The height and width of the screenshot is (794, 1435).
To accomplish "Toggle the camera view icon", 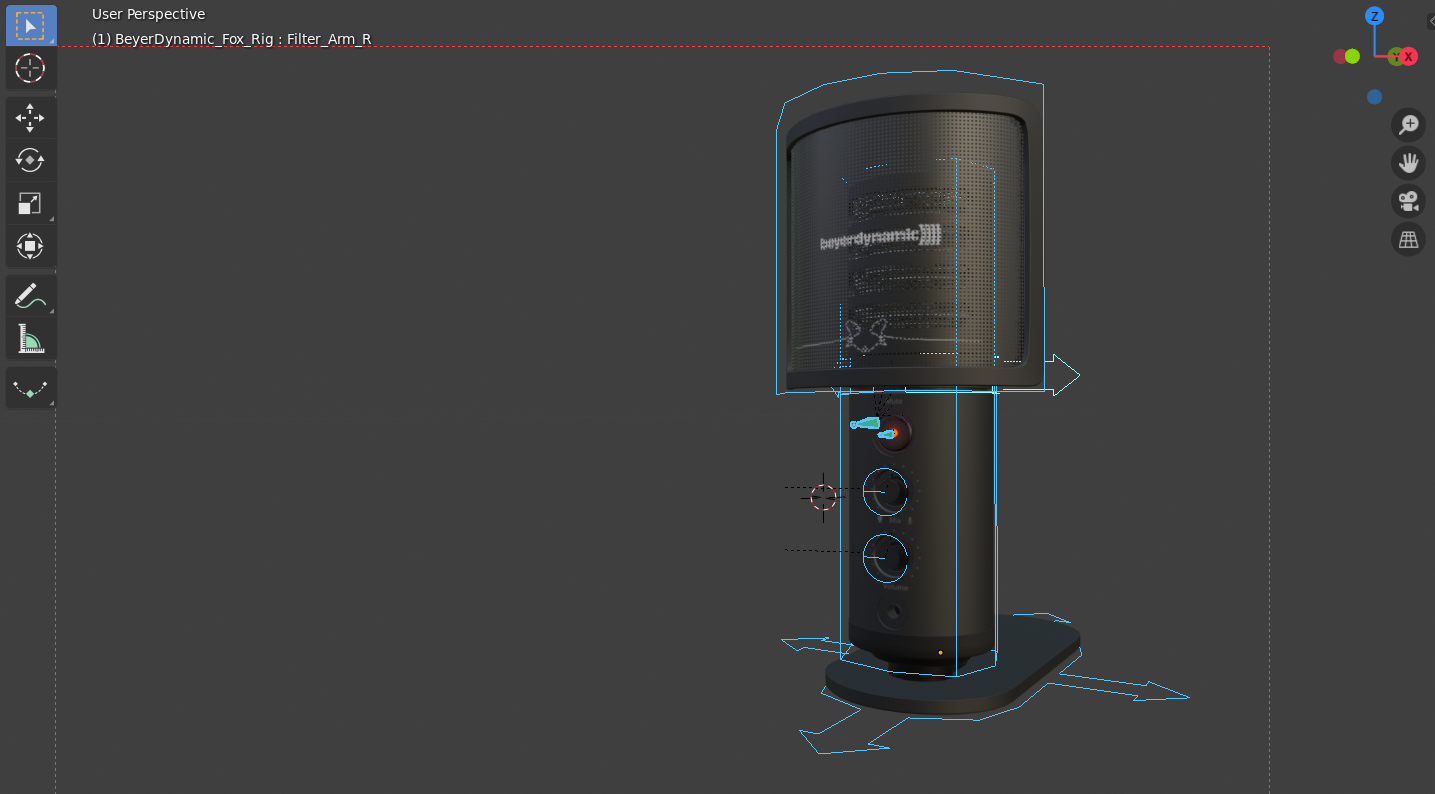I will pos(1408,201).
